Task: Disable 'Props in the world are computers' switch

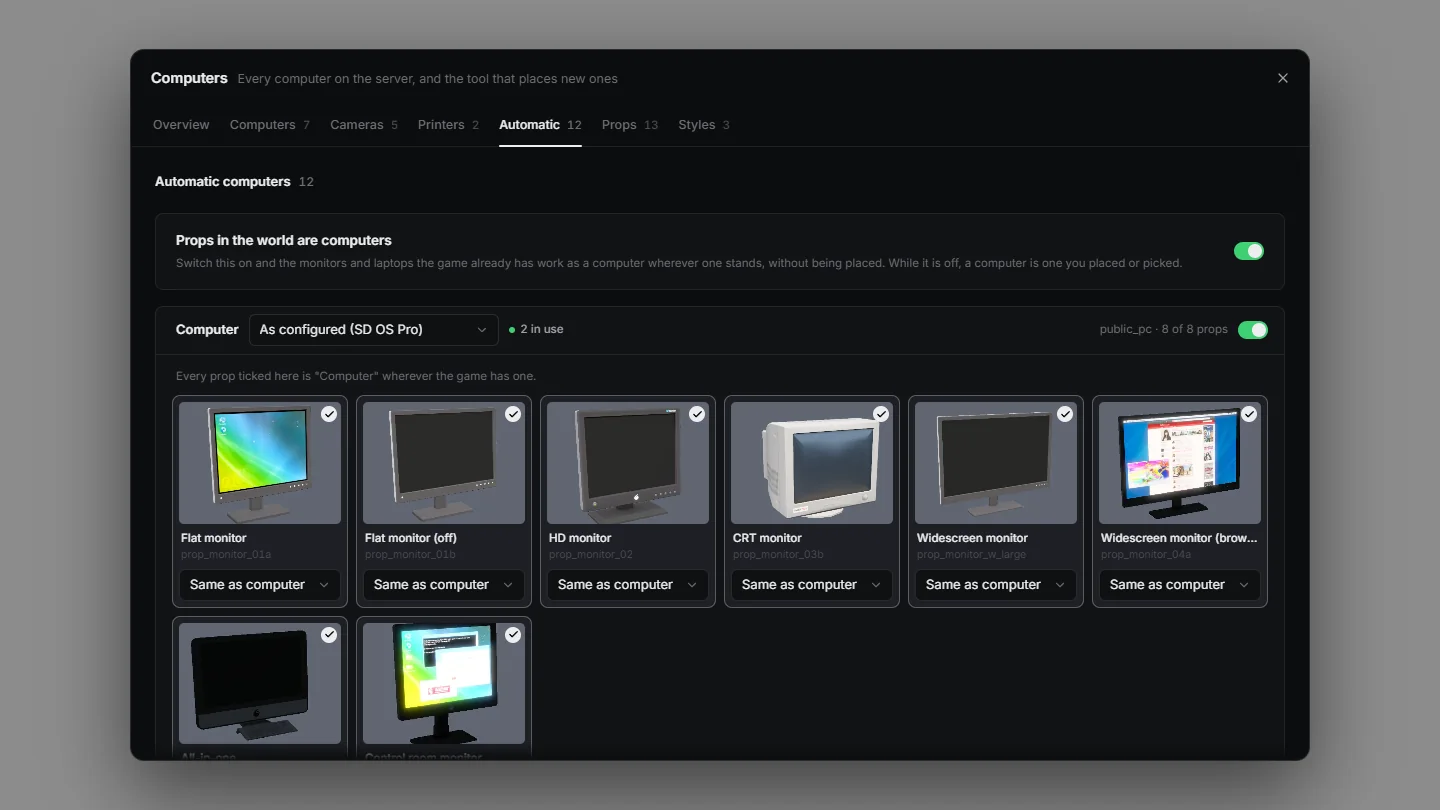Action: pos(1249,251)
